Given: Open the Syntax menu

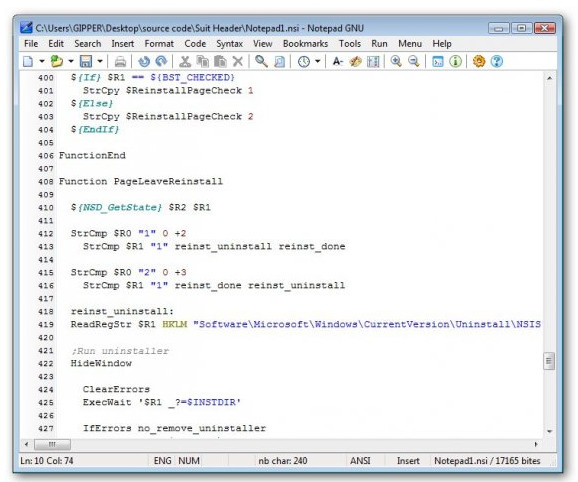Looking at the screenshot, I should pos(229,43).
